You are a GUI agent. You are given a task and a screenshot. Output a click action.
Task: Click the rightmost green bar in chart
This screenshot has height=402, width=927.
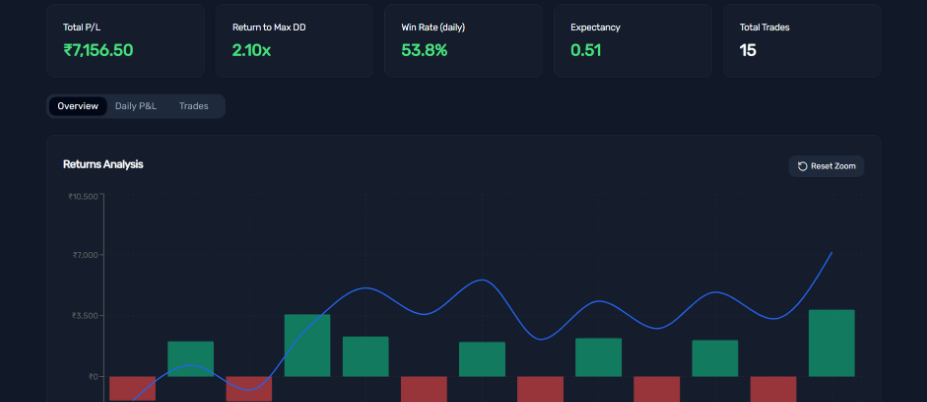831,343
